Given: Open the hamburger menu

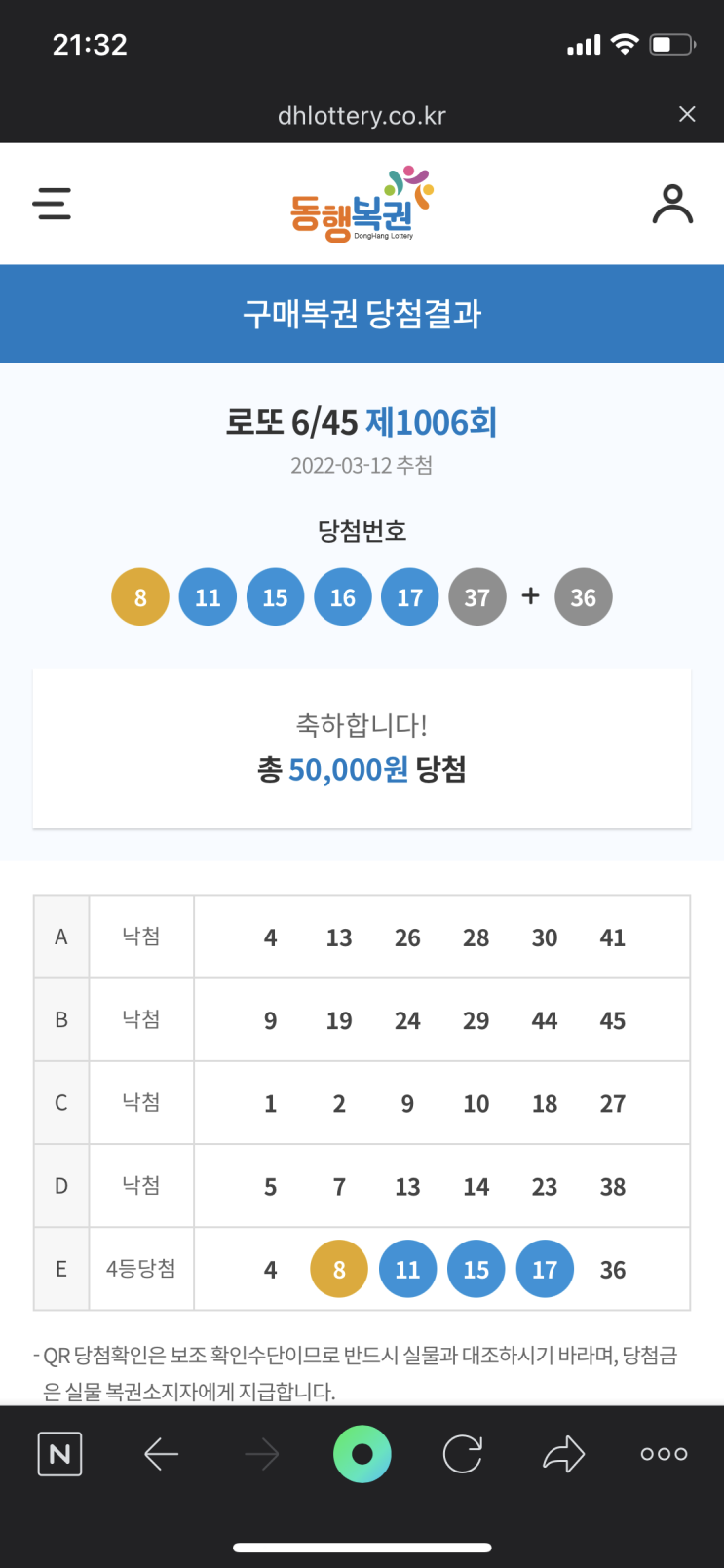Looking at the screenshot, I should click(x=52, y=204).
